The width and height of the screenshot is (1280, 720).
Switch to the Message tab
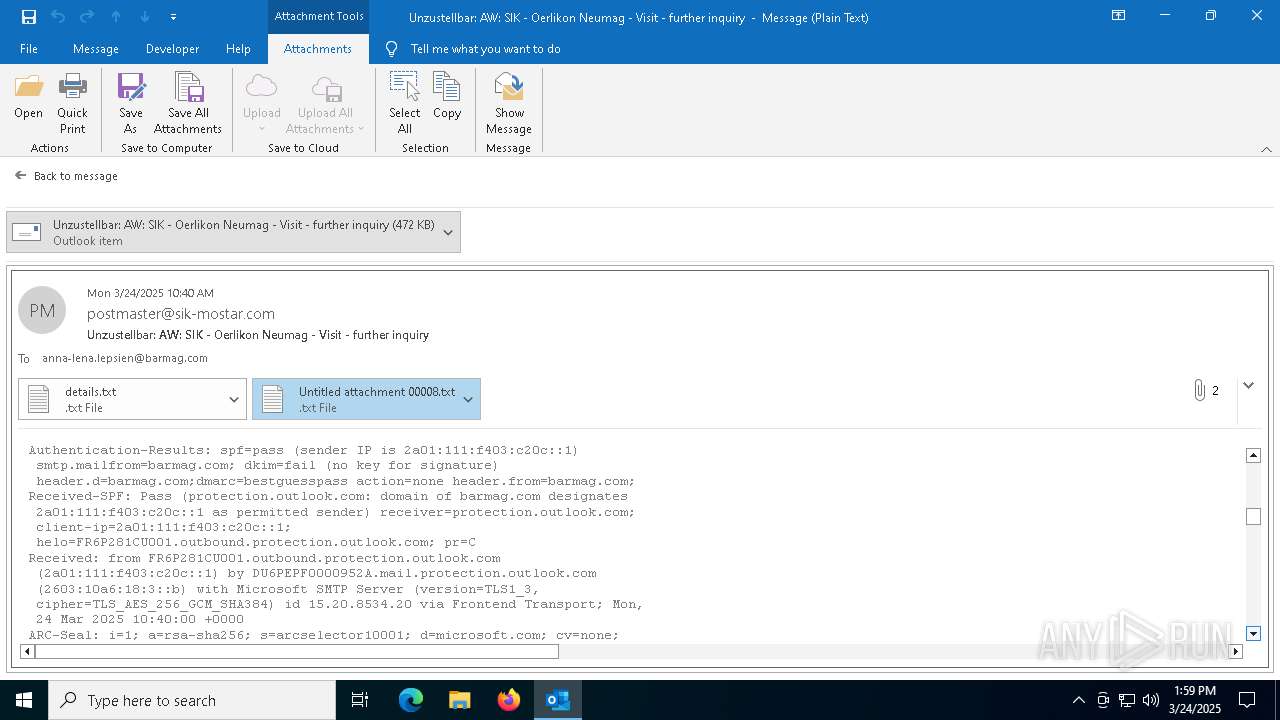click(96, 49)
